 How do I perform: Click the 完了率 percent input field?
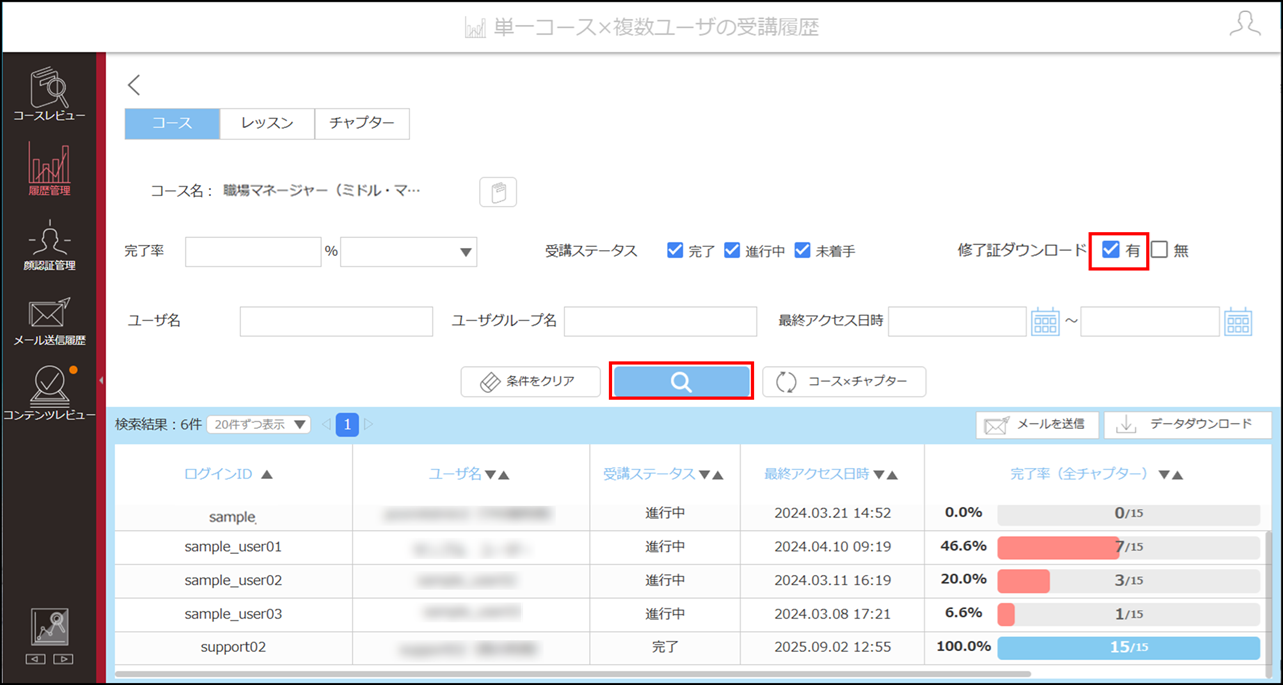pos(253,252)
